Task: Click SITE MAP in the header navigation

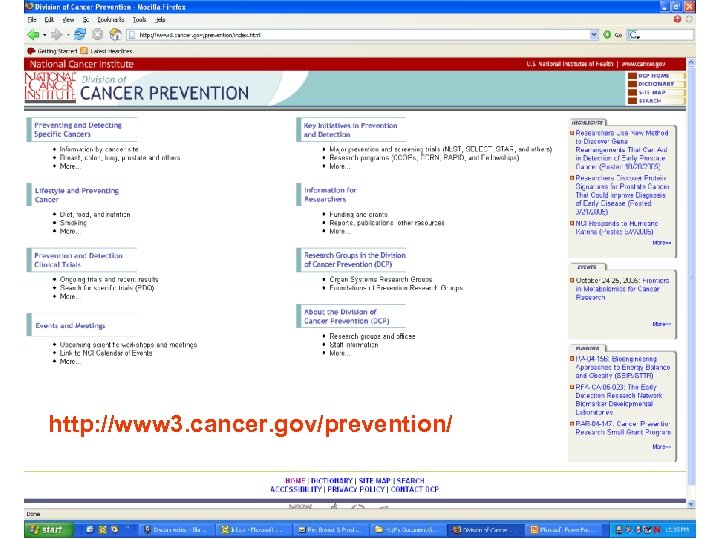Action: point(652,92)
